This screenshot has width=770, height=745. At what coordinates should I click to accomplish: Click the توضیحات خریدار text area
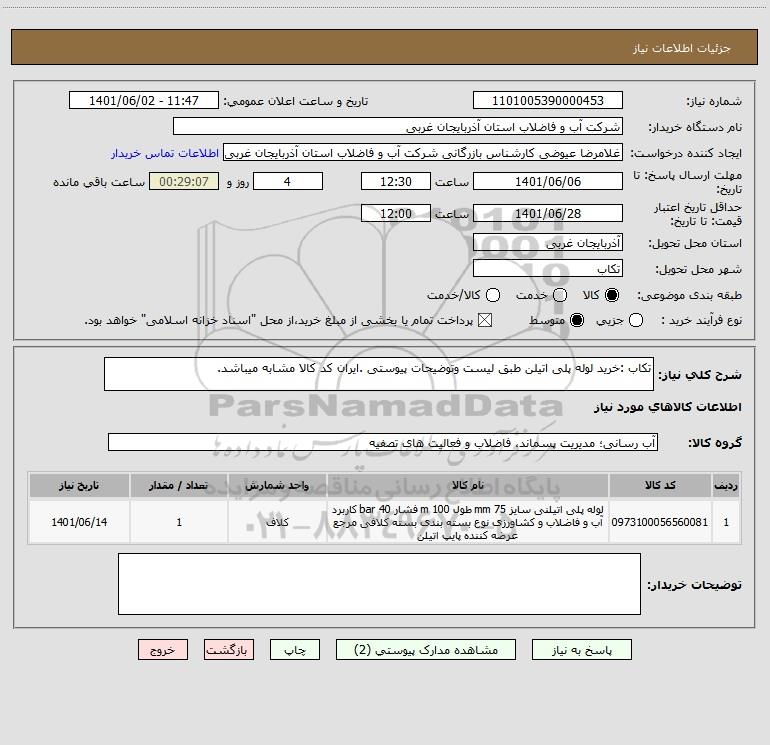379,584
